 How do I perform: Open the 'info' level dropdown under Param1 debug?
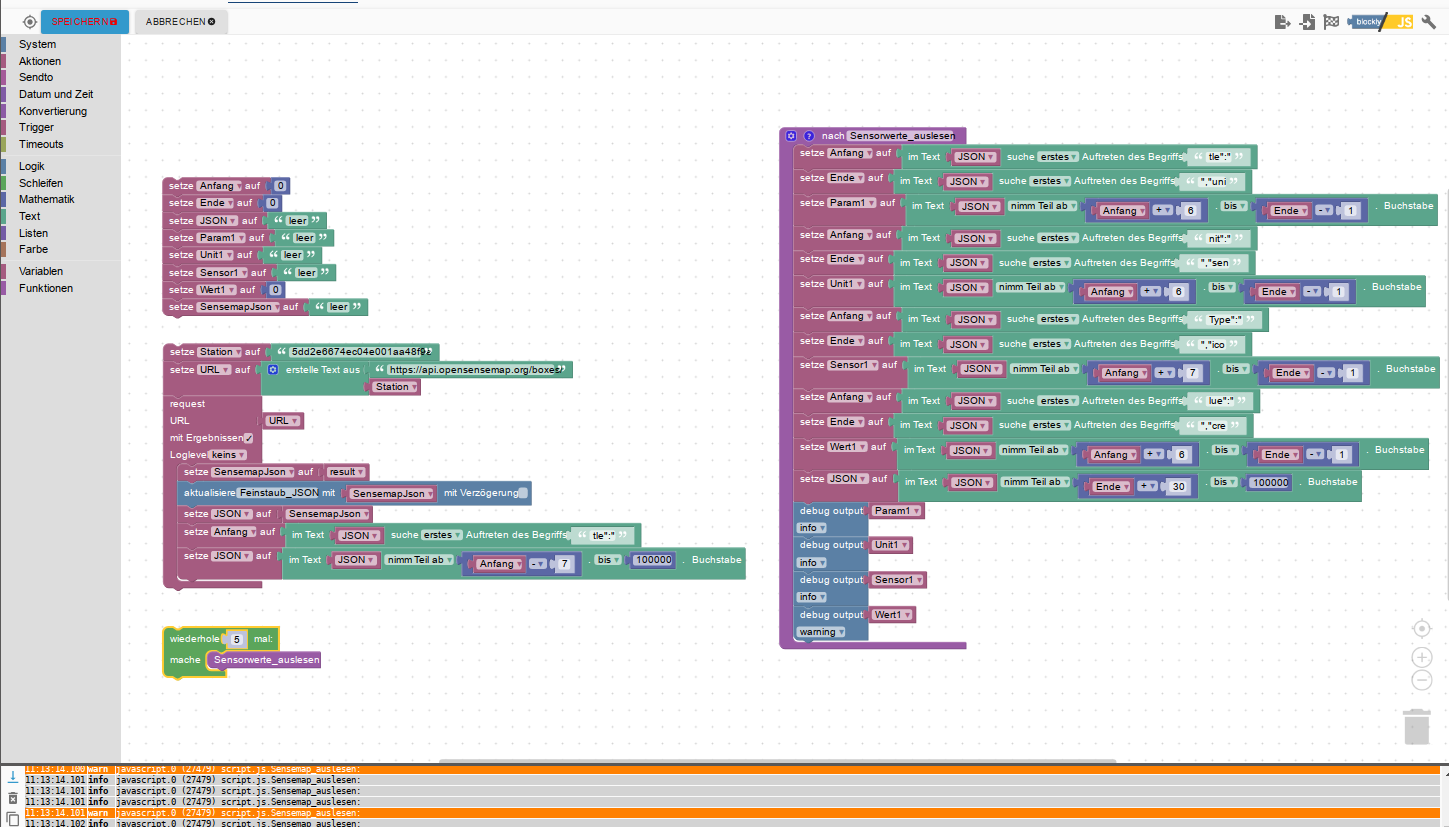point(812,528)
